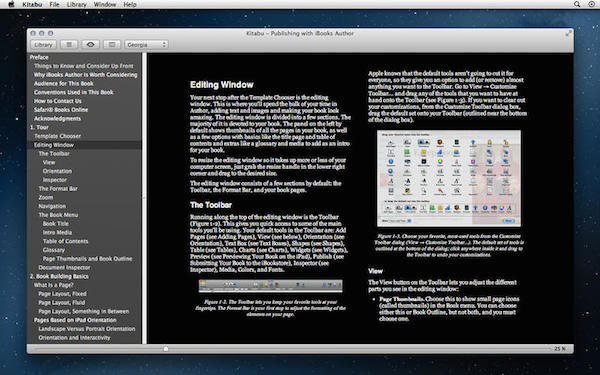Viewport: 600px width, 375px height.
Task: Open Intro Media subsection
Action: coord(57,233)
